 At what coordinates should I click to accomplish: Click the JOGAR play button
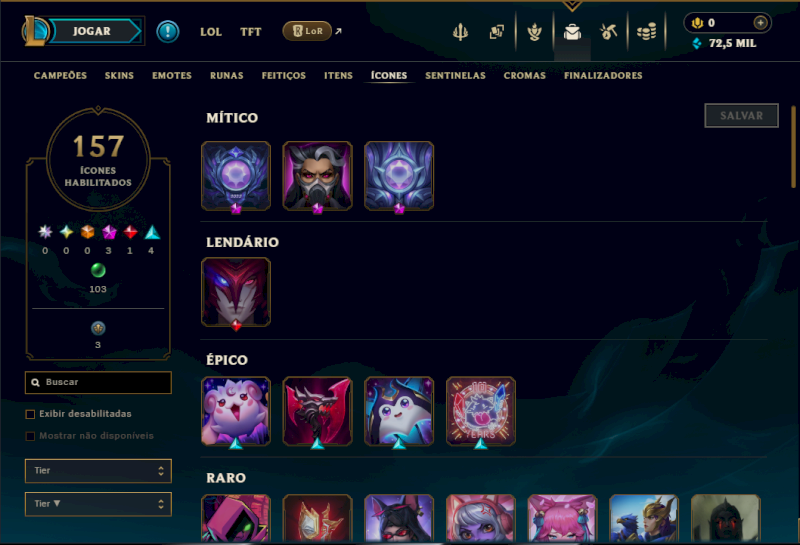coord(92,31)
